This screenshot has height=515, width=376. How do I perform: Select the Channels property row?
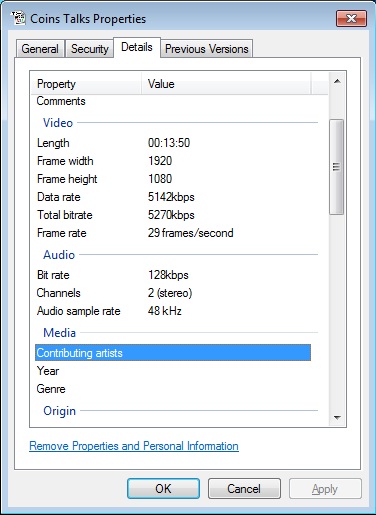tap(173, 293)
